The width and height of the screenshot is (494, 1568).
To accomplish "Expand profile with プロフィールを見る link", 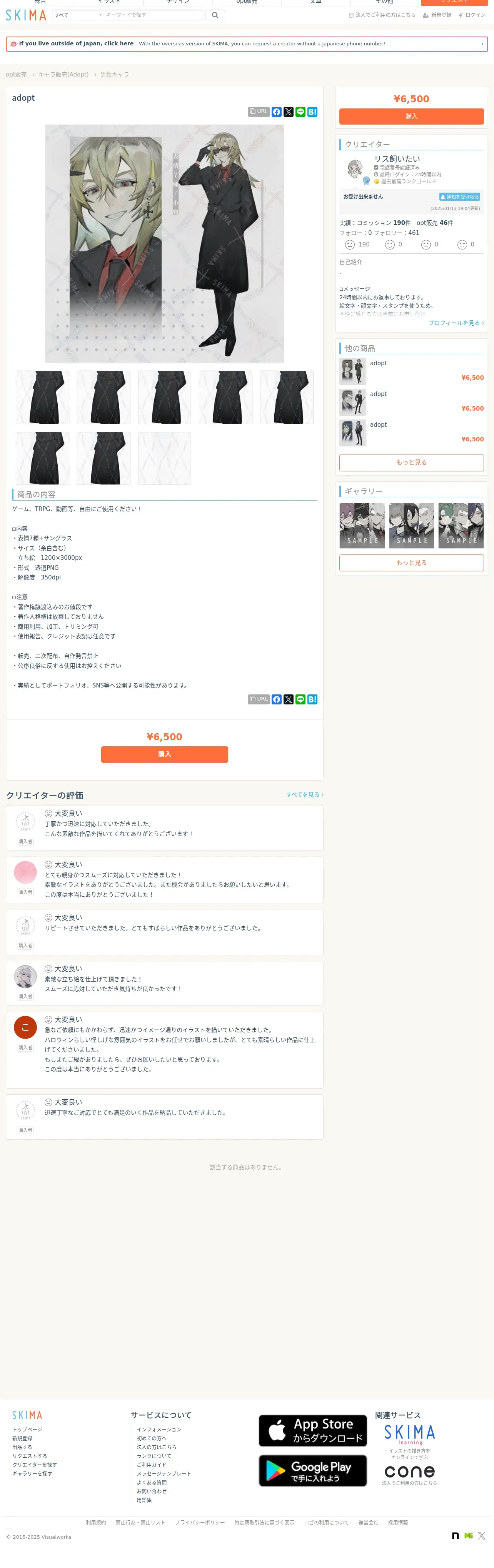I will [456, 323].
